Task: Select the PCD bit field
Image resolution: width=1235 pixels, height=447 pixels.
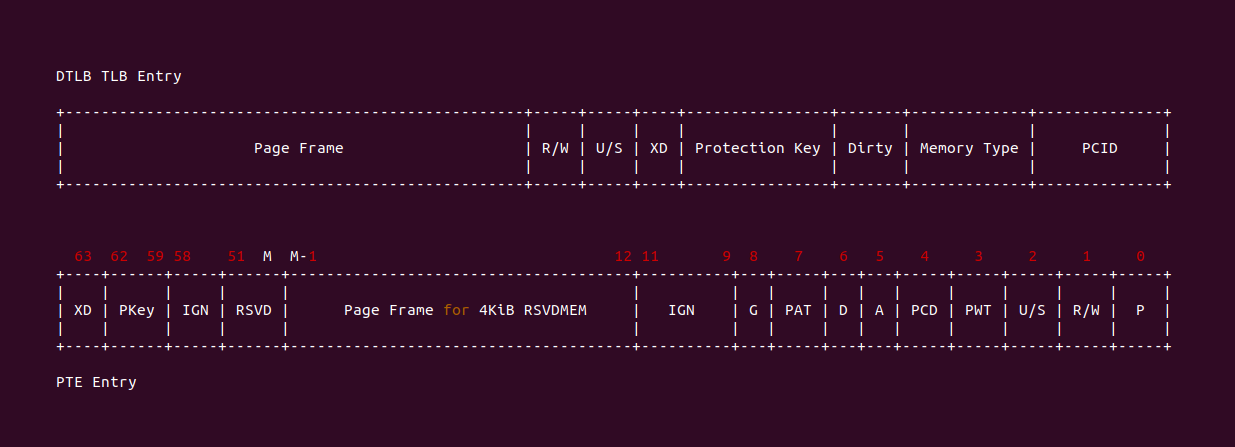Action: click(924, 310)
